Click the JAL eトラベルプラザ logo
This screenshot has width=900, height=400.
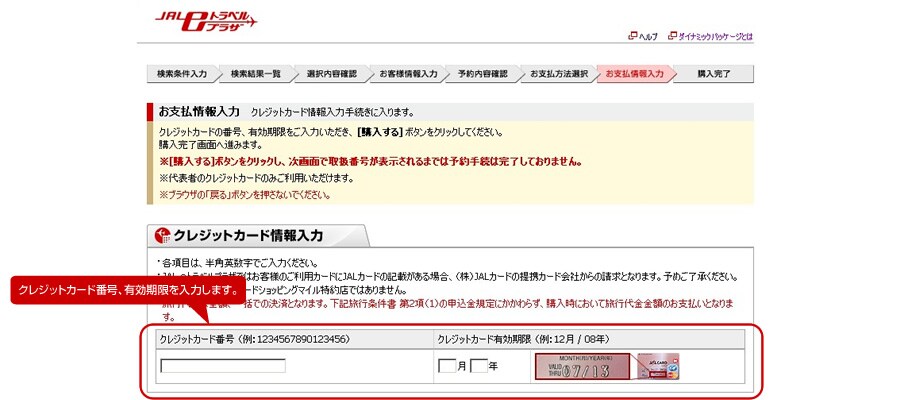pyautogui.click(x=205, y=21)
